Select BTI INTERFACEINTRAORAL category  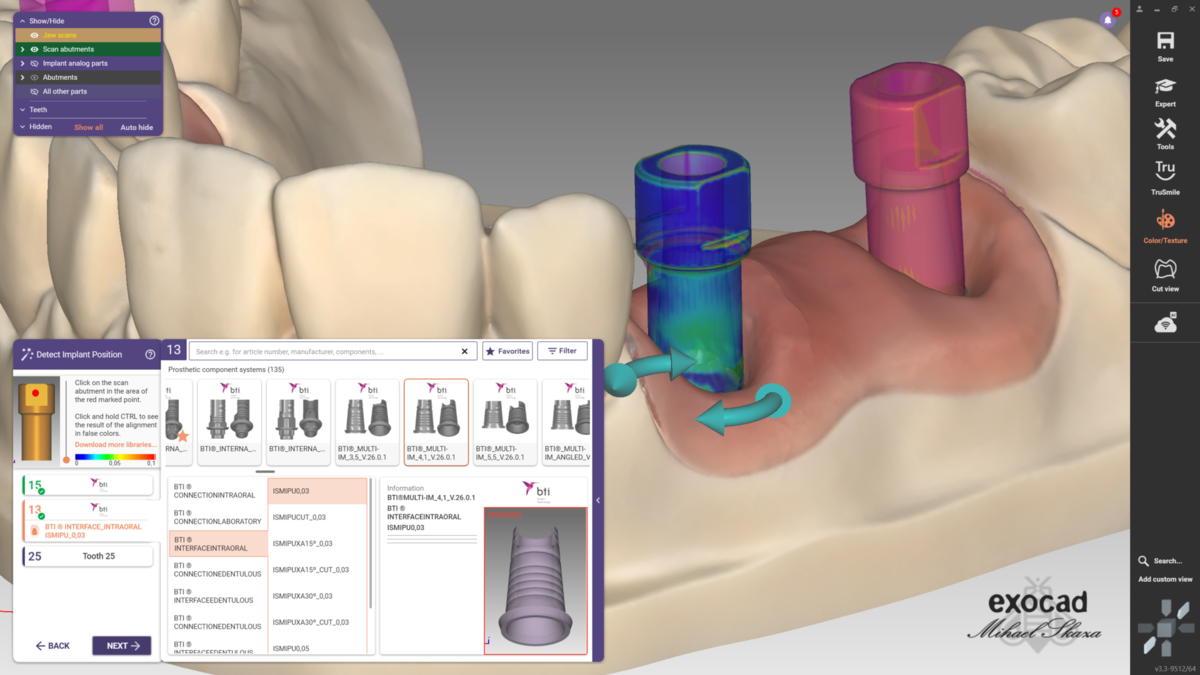(x=217, y=543)
